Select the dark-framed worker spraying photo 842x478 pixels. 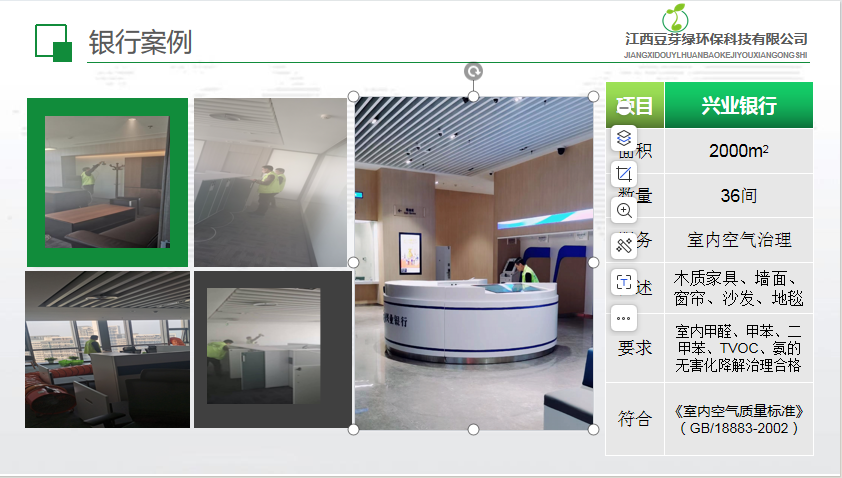pos(272,349)
